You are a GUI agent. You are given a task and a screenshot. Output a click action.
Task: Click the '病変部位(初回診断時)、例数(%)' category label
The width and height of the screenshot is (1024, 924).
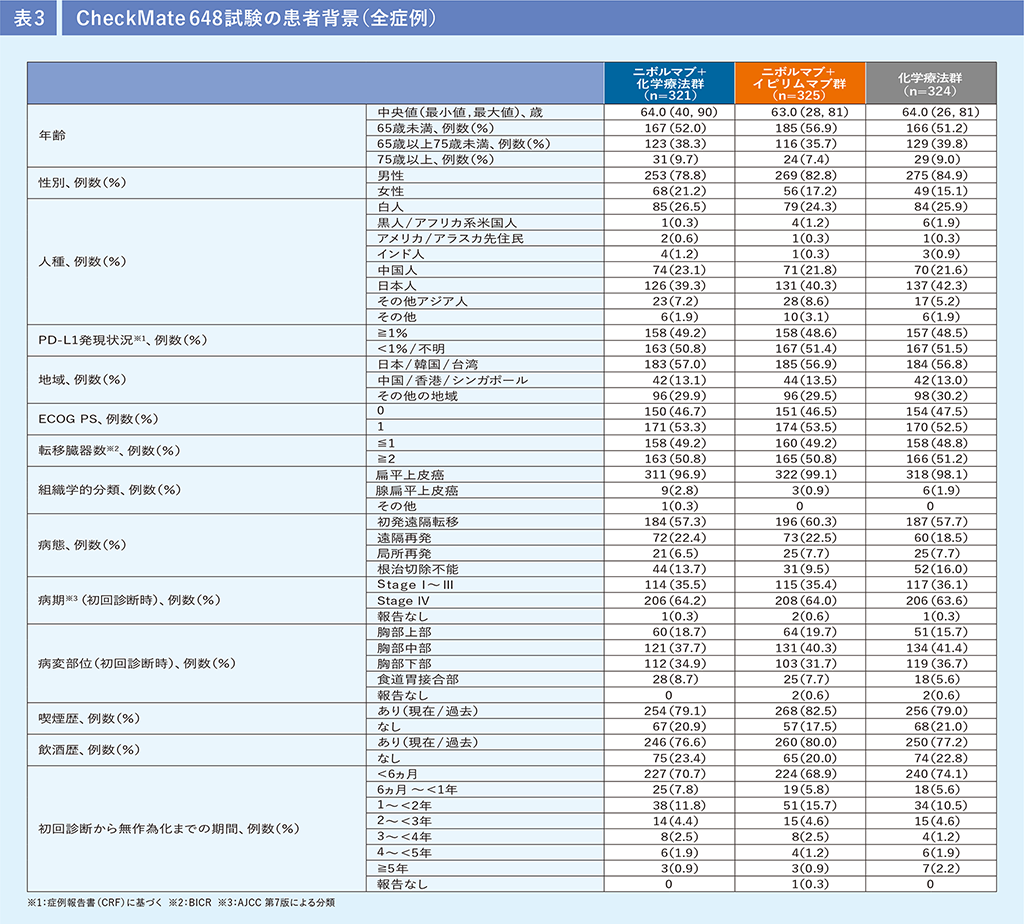[137, 663]
